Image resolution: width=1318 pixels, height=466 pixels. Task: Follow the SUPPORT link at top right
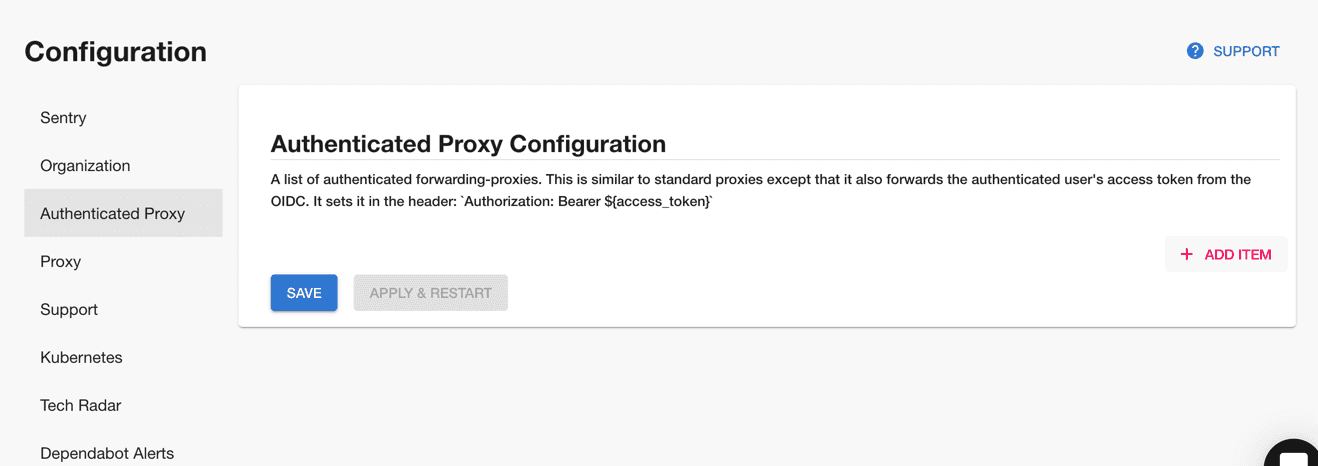(x=1246, y=51)
